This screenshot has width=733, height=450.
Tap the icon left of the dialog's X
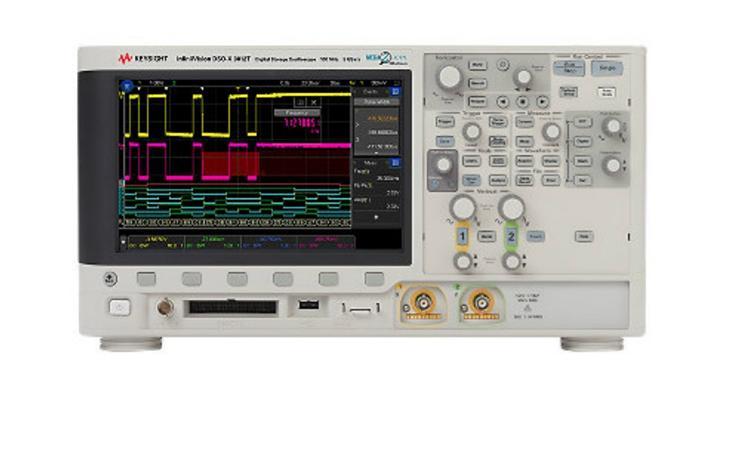[x=301, y=102]
